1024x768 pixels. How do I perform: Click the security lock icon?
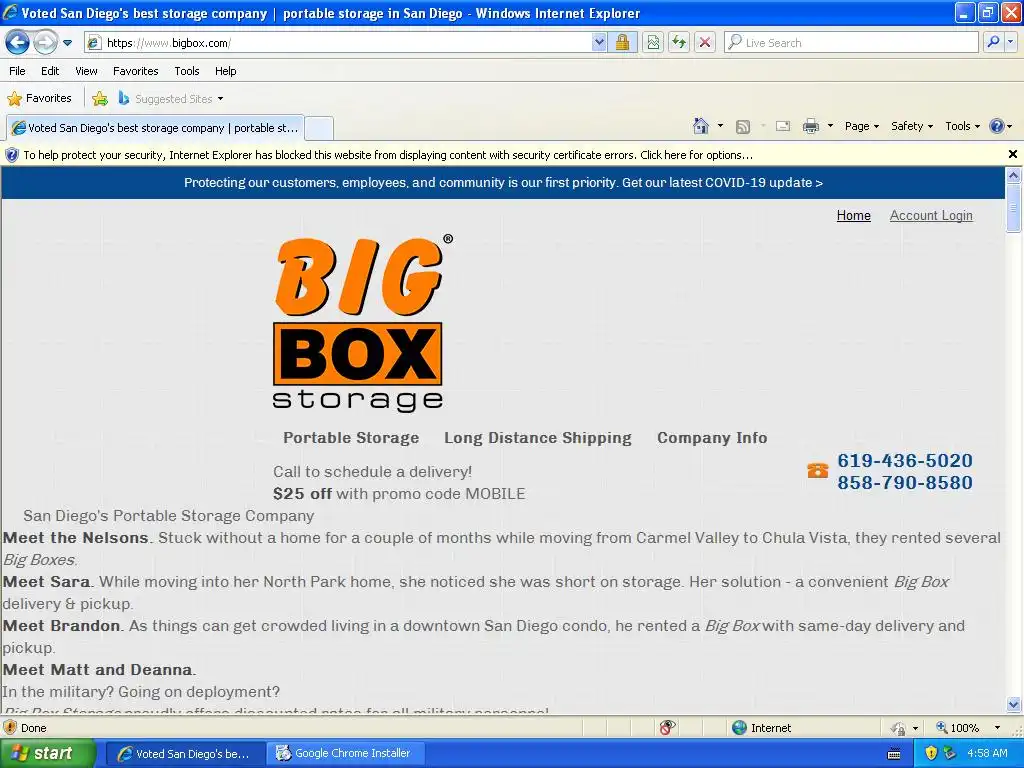coord(622,43)
